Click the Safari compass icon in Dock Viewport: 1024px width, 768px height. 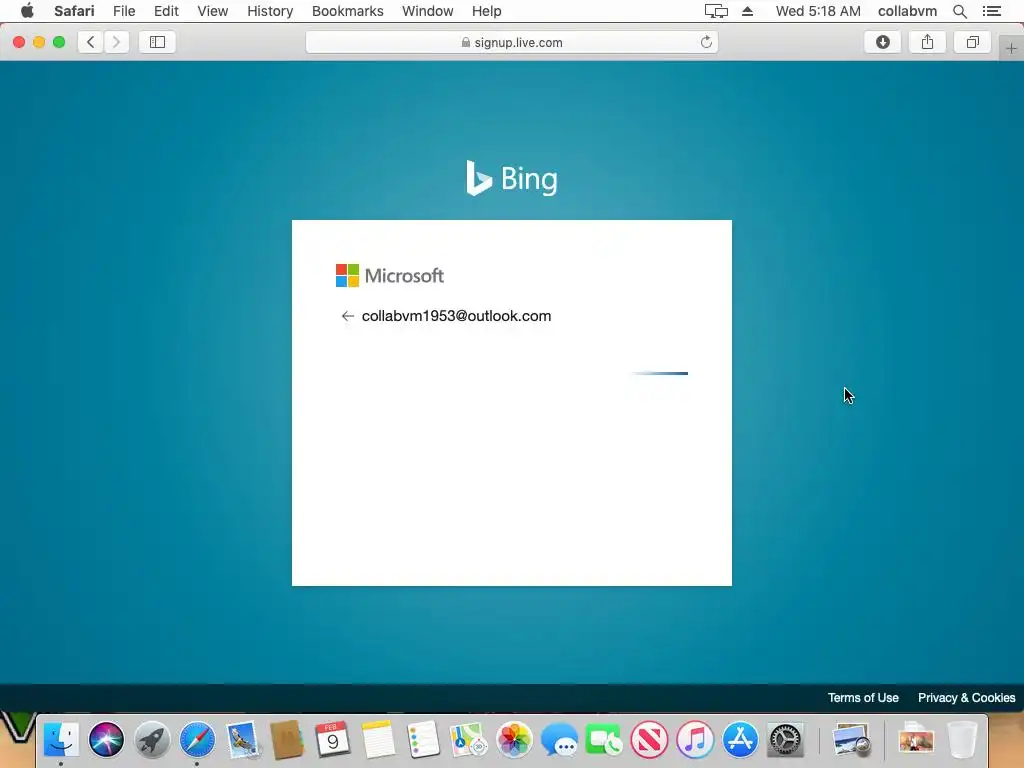coord(197,740)
